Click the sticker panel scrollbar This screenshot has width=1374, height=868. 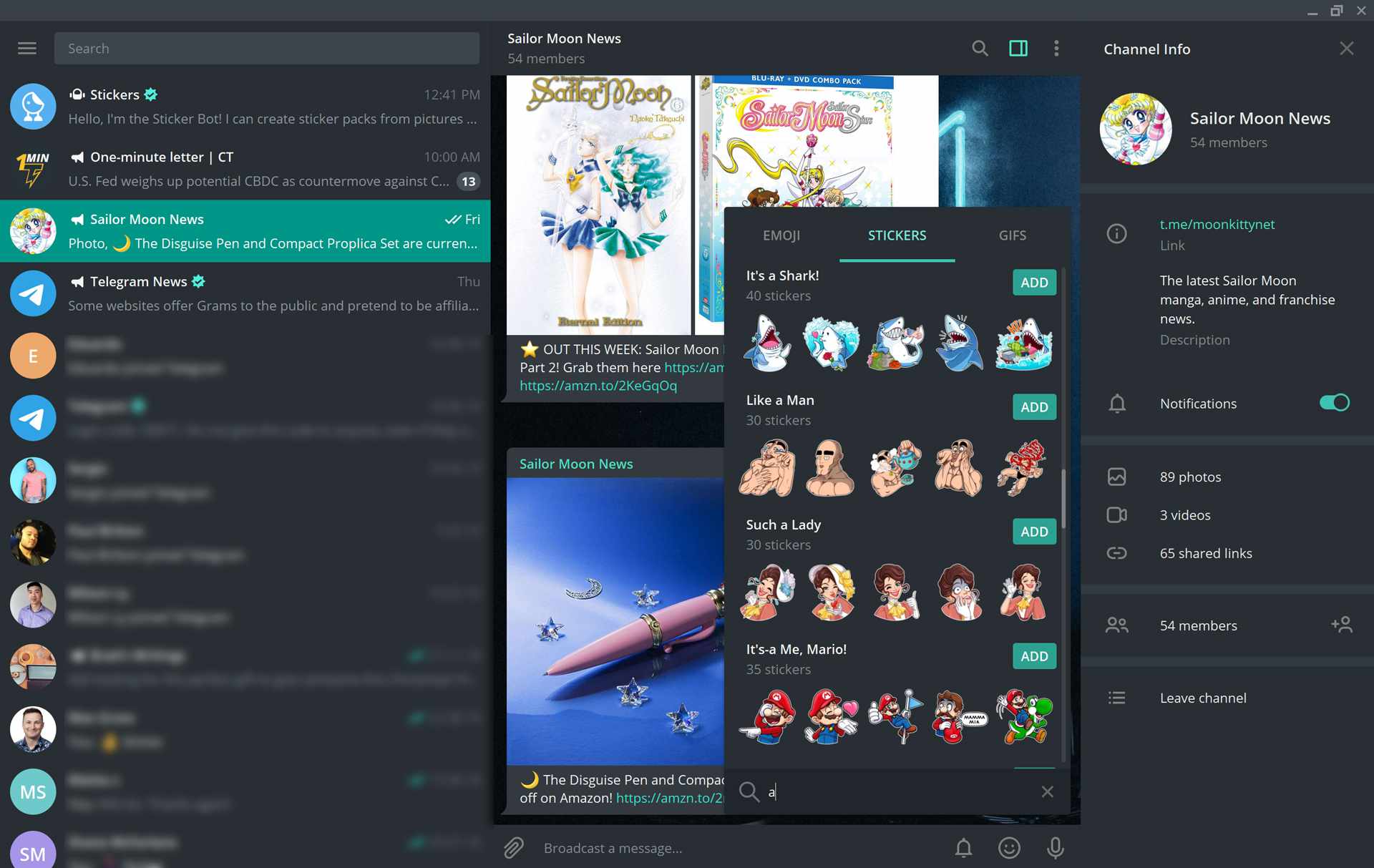(1063, 498)
